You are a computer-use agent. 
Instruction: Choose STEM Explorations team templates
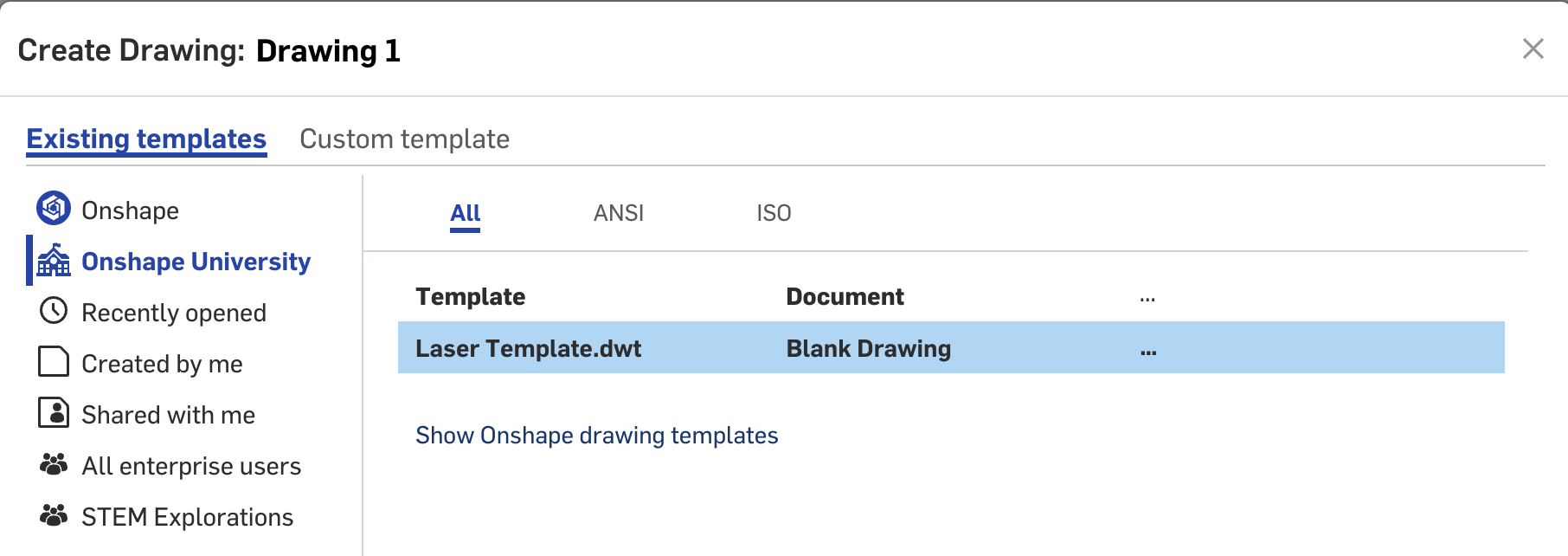(x=187, y=517)
